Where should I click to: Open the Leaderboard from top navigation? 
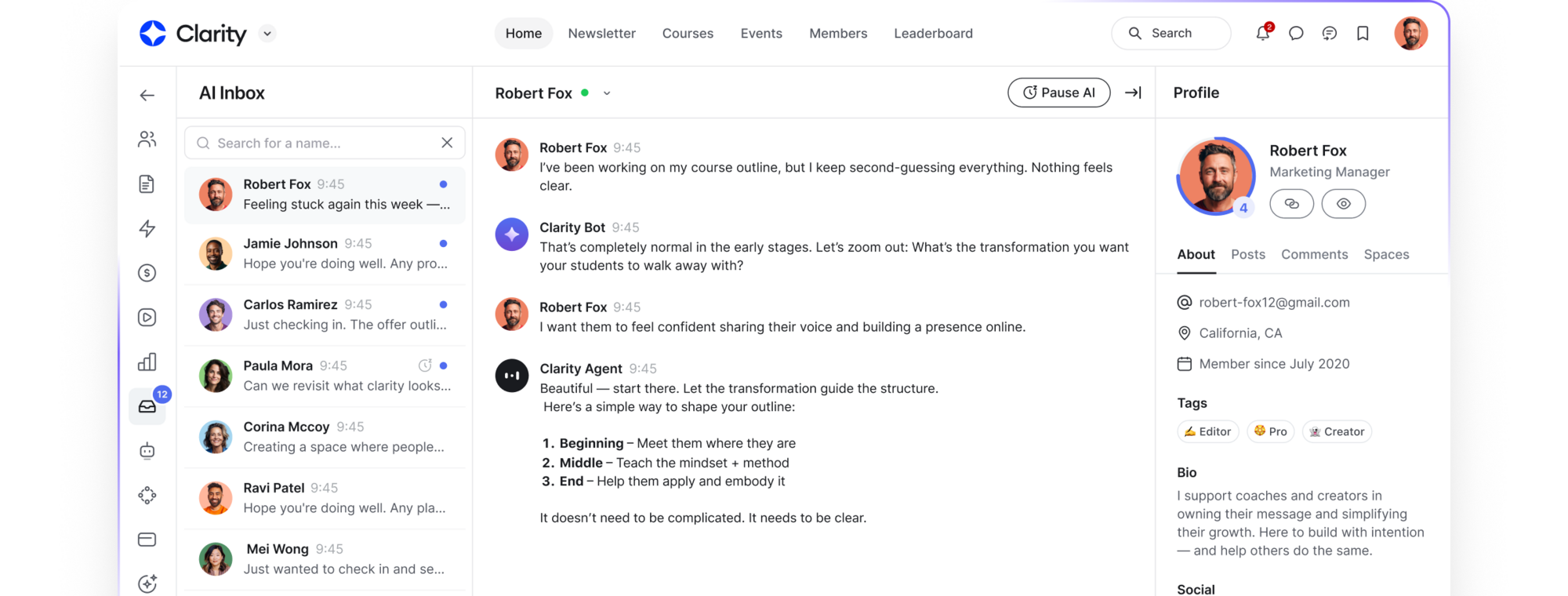(933, 33)
